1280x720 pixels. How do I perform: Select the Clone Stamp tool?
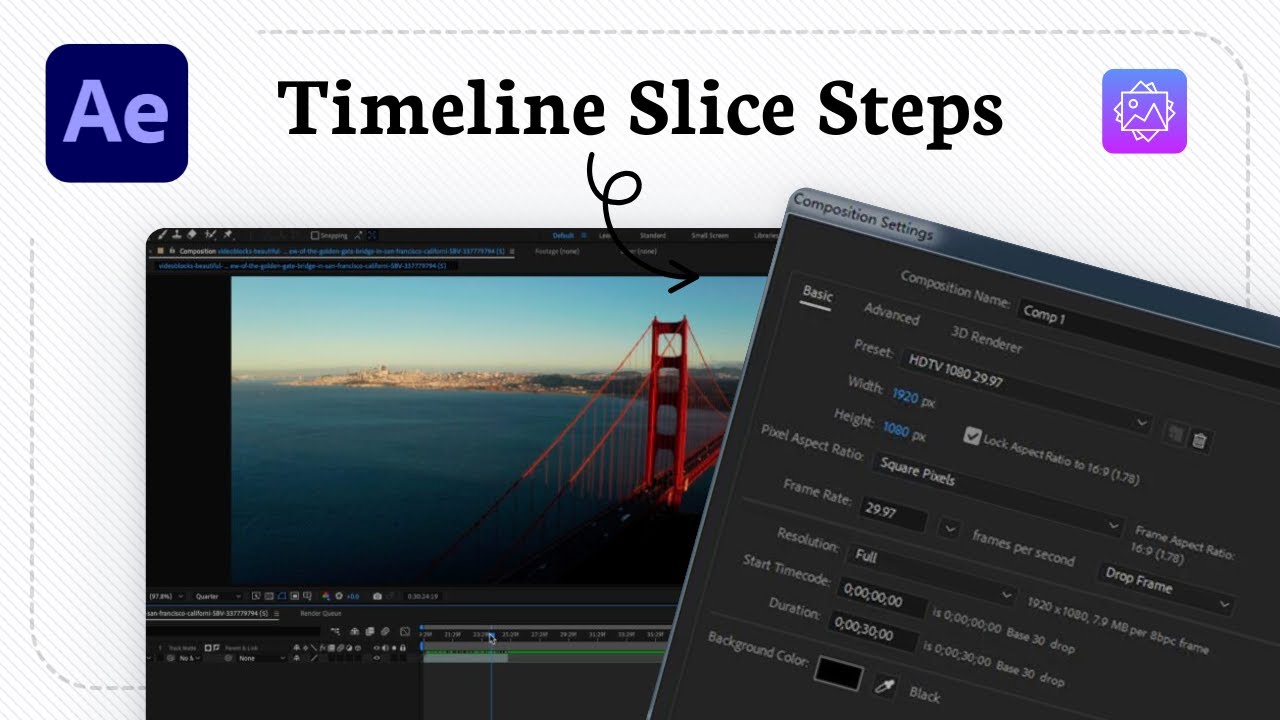tap(177, 235)
